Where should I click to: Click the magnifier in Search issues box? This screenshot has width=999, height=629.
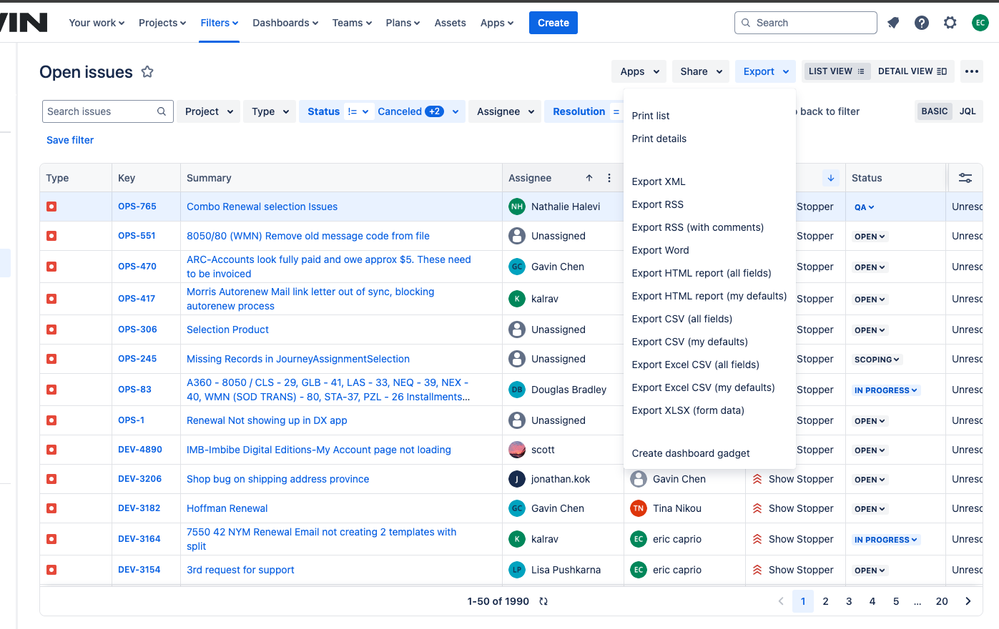162,112
